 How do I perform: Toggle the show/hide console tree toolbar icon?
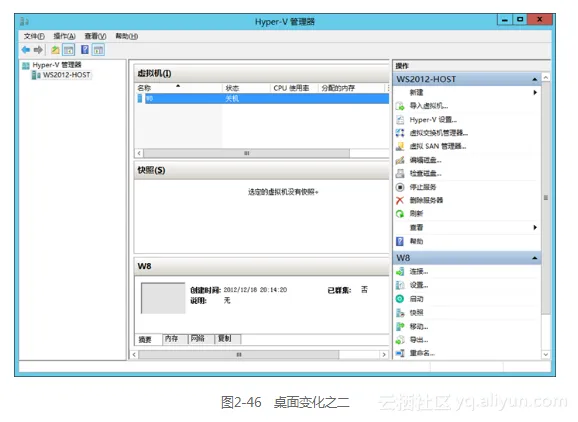69,49
